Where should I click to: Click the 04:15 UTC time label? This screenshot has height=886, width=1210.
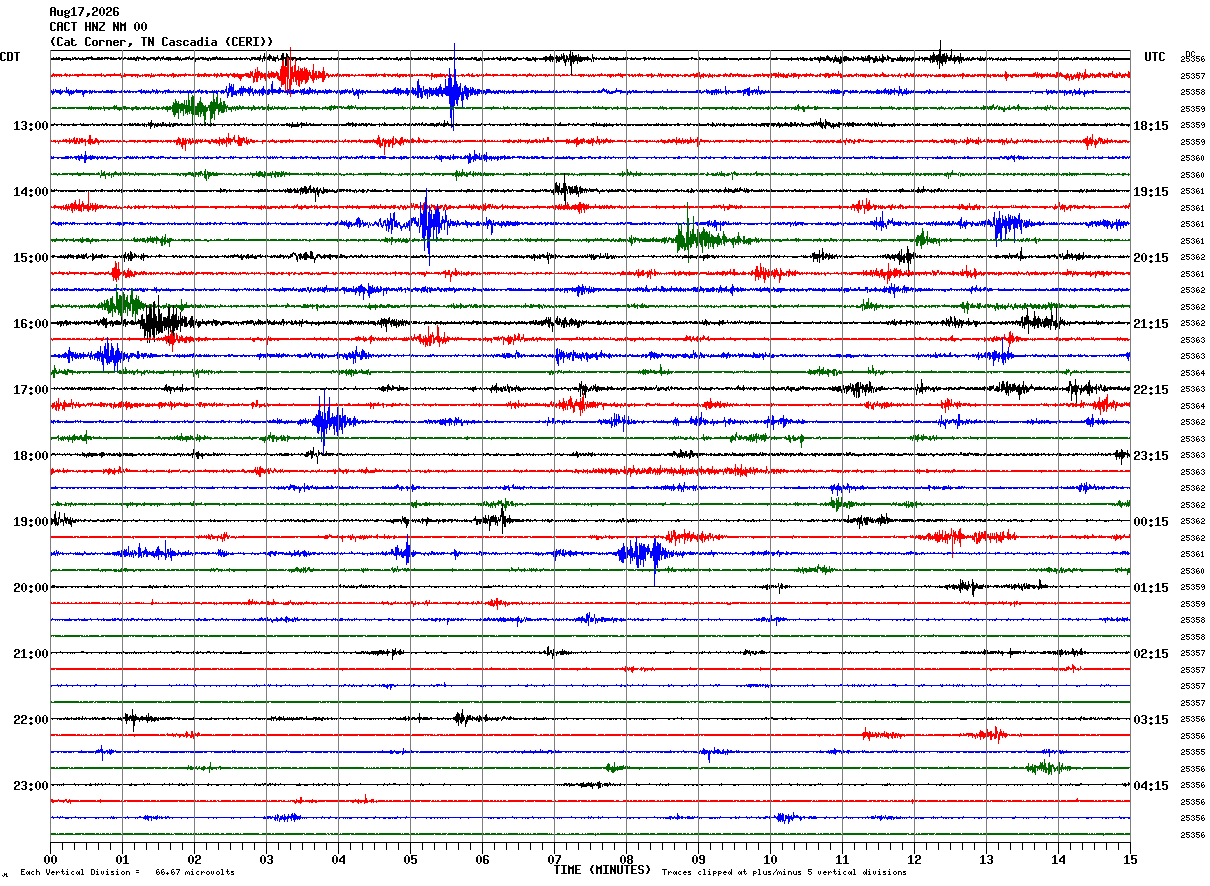(x=1151, y=786)
